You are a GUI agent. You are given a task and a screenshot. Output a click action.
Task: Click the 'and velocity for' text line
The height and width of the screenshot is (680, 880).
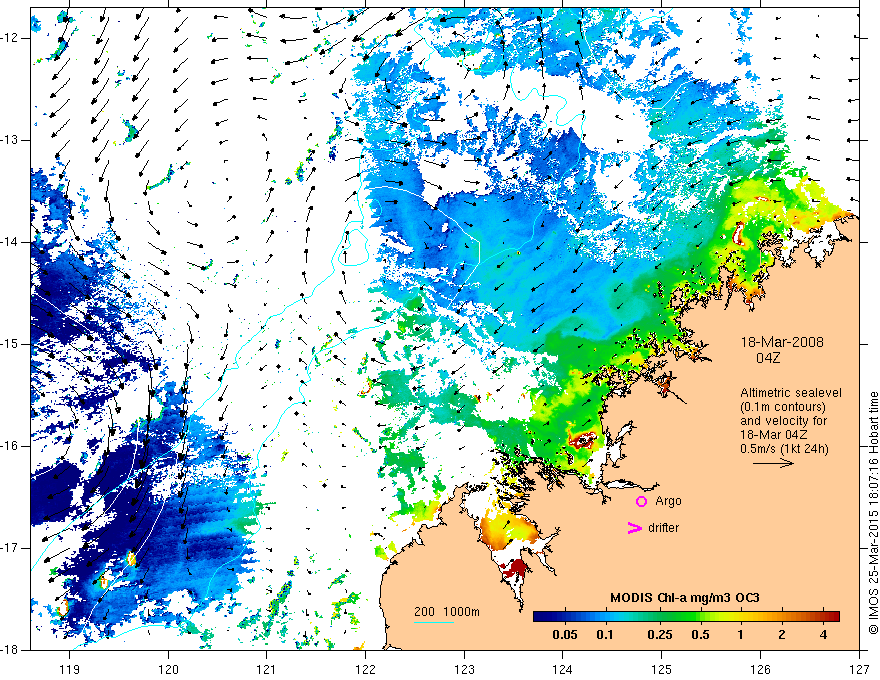pyautogui.click(x=783, y=421)
